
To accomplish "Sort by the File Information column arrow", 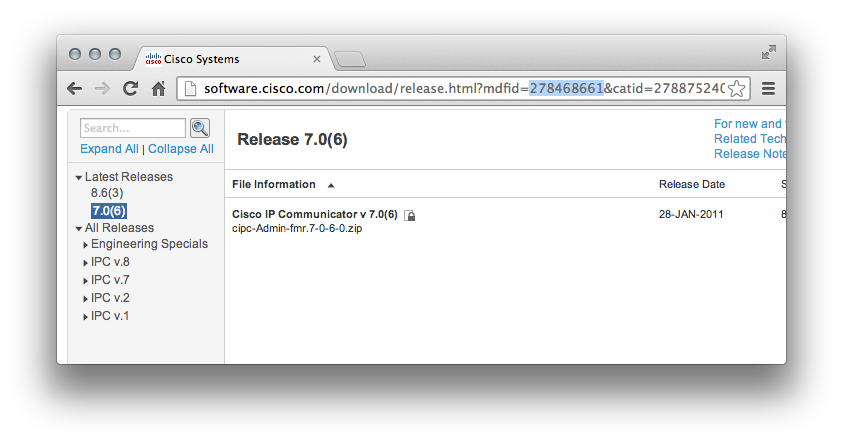I will 331,185.
